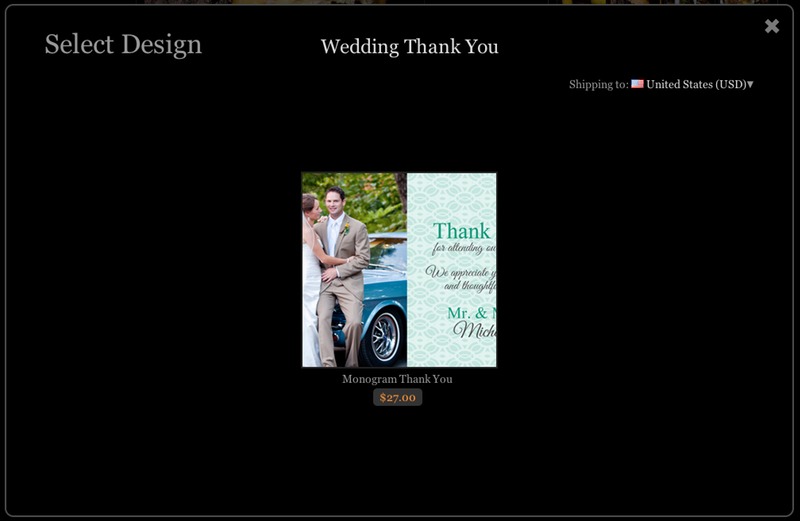Click the 'for attending' script line on card

coord(463,248)
